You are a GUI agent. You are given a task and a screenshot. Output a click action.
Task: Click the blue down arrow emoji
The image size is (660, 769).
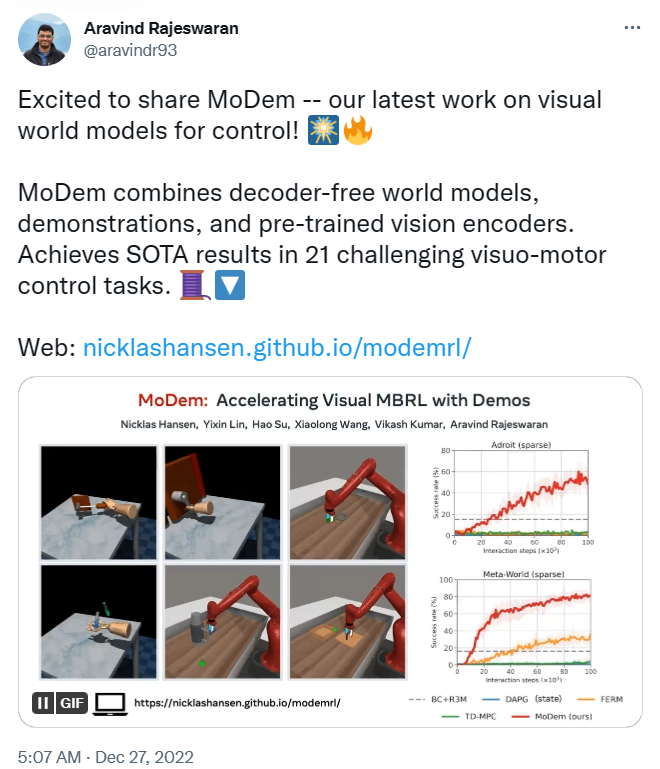tap(228, 287)
